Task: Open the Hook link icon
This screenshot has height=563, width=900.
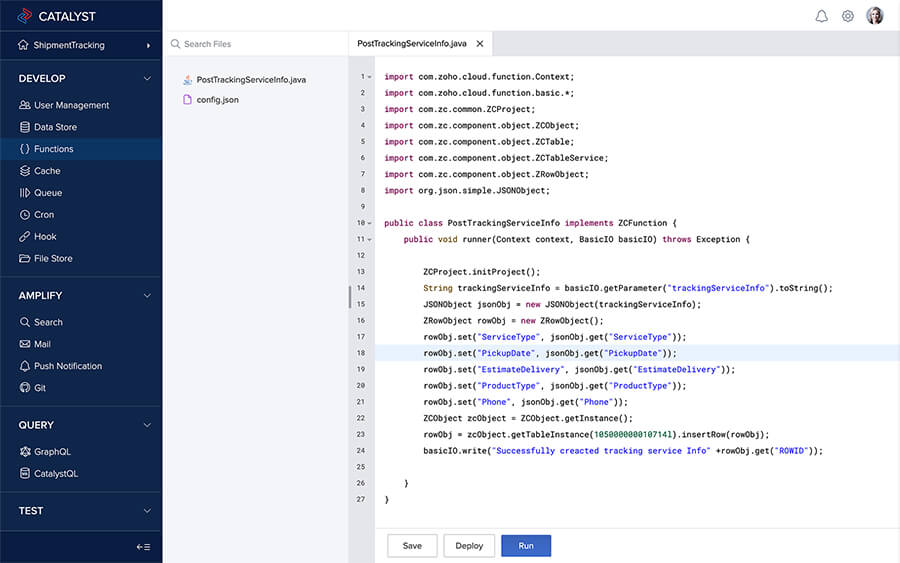Action: coord(25,236)
